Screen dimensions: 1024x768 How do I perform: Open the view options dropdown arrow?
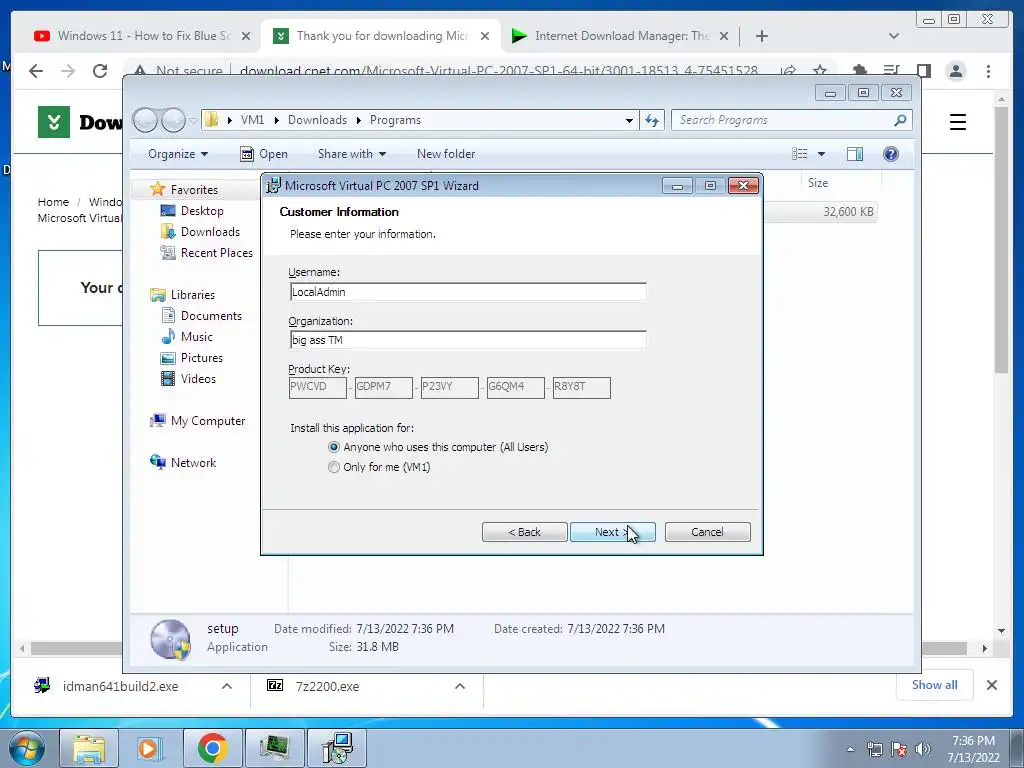coord(822,154)
